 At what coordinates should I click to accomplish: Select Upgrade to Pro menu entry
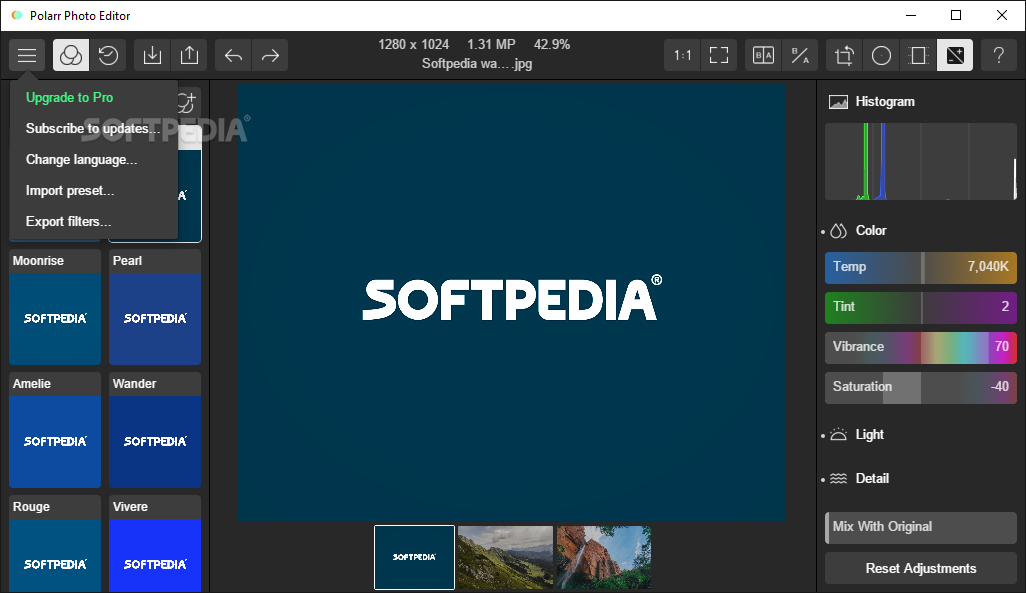click(x=69, y=98)
